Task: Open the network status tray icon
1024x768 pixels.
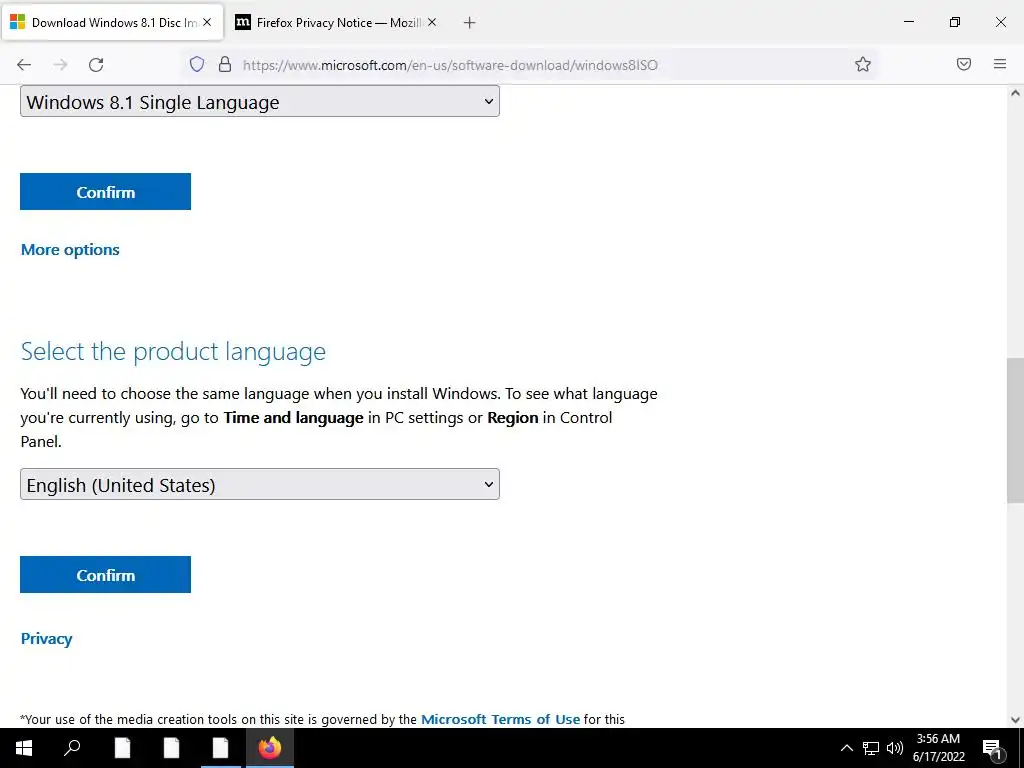Action: 871,748
